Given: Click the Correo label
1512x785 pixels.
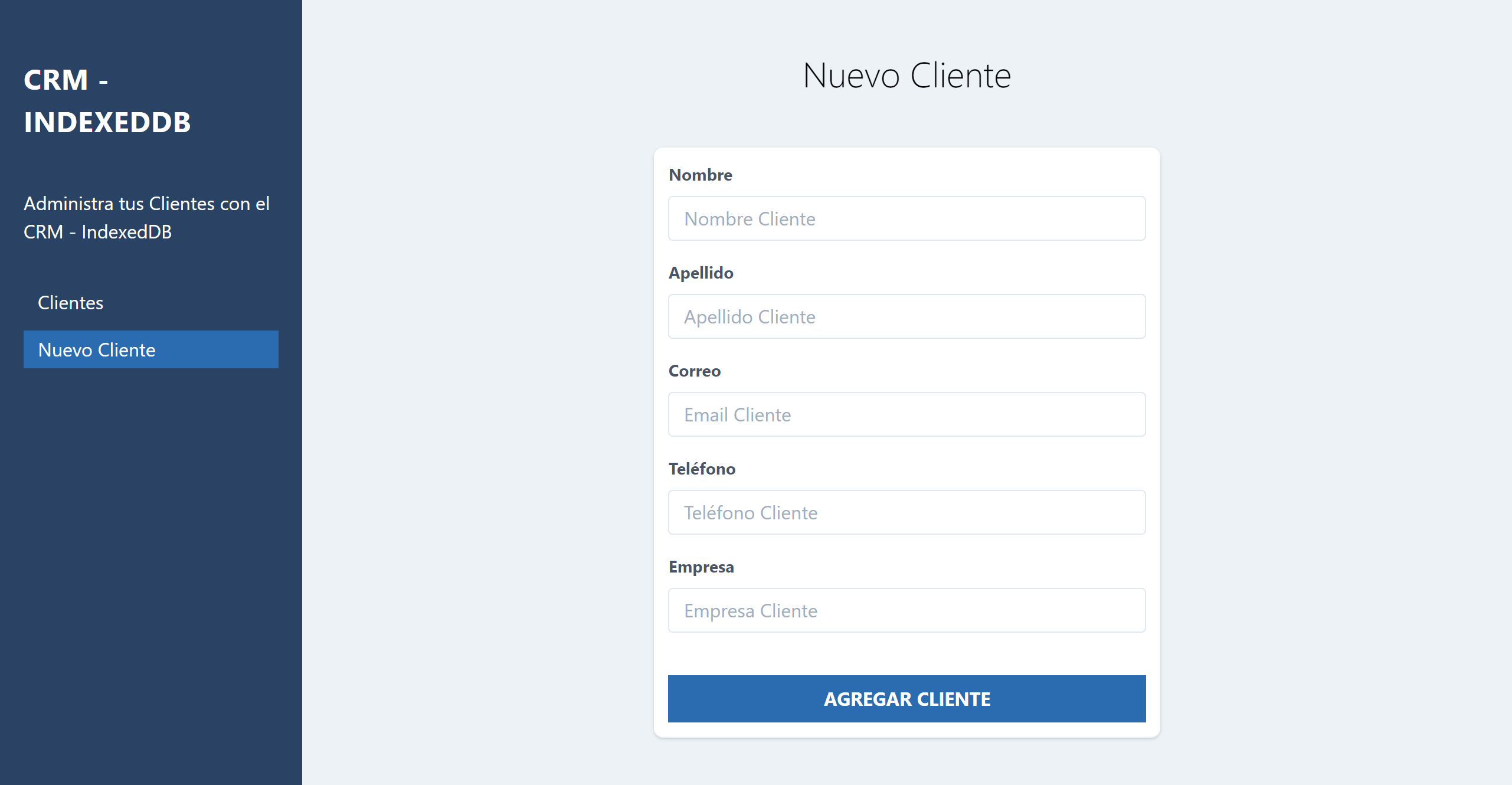Looking at the screenshot, I should click(x=694, y=371).
